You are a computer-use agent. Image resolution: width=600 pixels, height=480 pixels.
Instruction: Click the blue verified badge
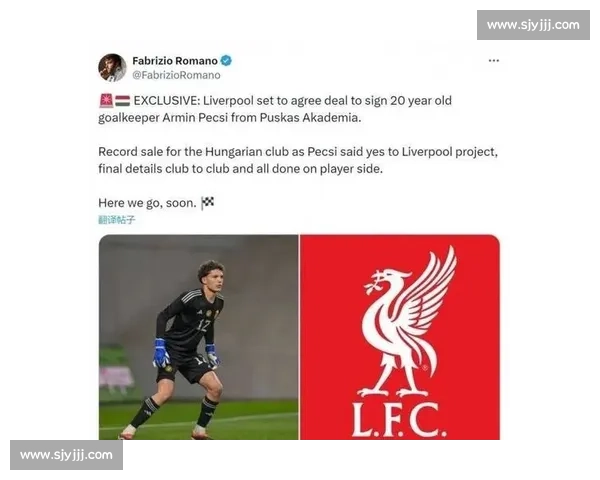[226, 60]
